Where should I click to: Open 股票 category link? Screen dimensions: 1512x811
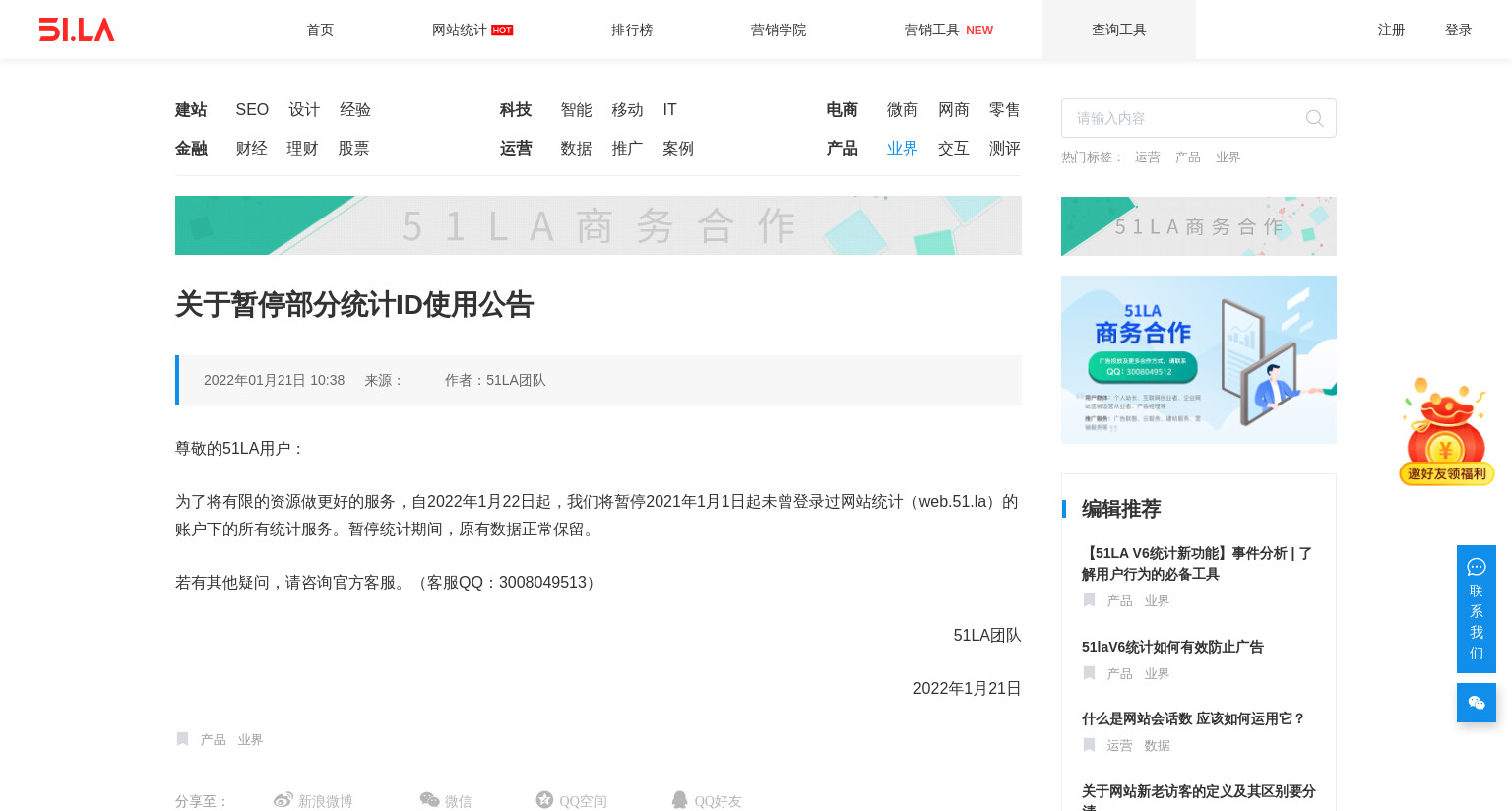[x=354, y=148]
